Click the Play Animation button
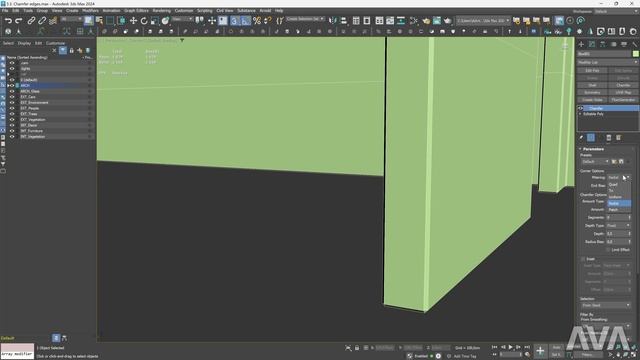The height and width of the screenshot is (360, 640). 511,347
